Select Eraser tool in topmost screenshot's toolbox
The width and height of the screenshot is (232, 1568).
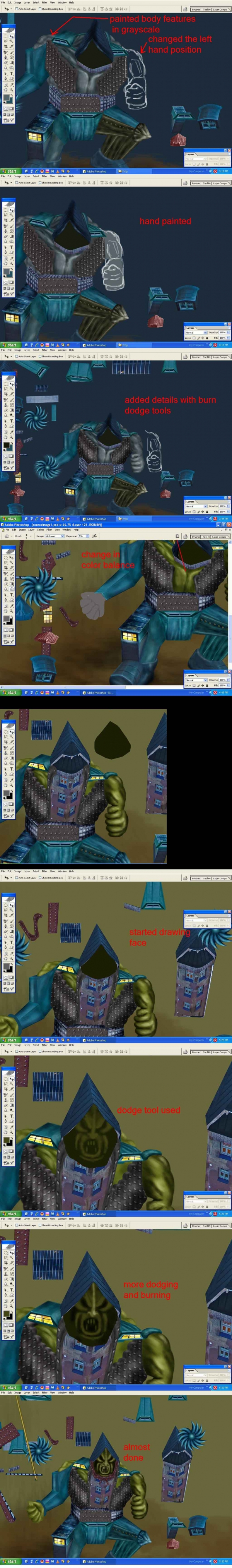pos(5,63)
